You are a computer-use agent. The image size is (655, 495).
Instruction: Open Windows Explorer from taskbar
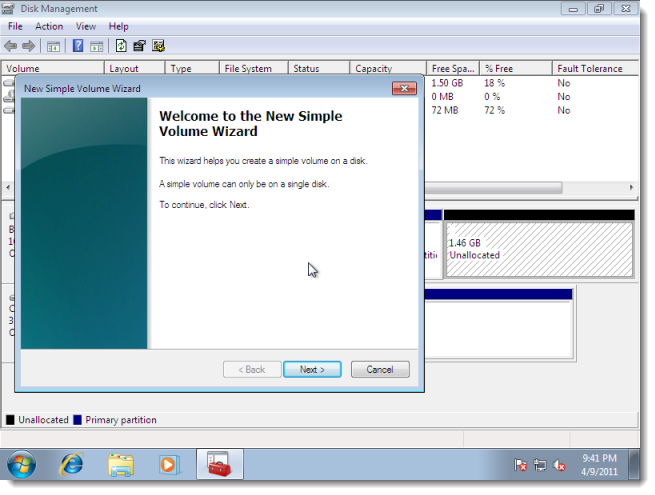[121, 465]
